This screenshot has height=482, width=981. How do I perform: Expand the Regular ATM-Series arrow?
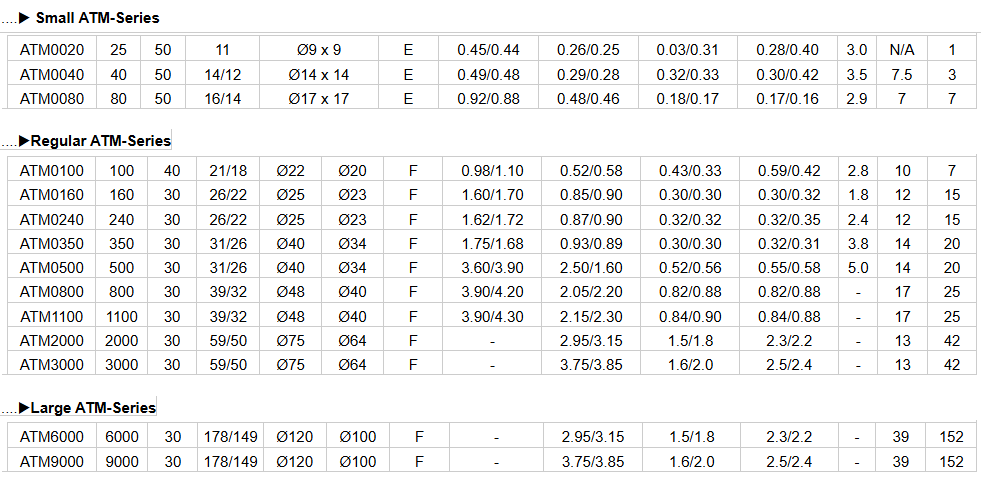(x=25, y=141)
